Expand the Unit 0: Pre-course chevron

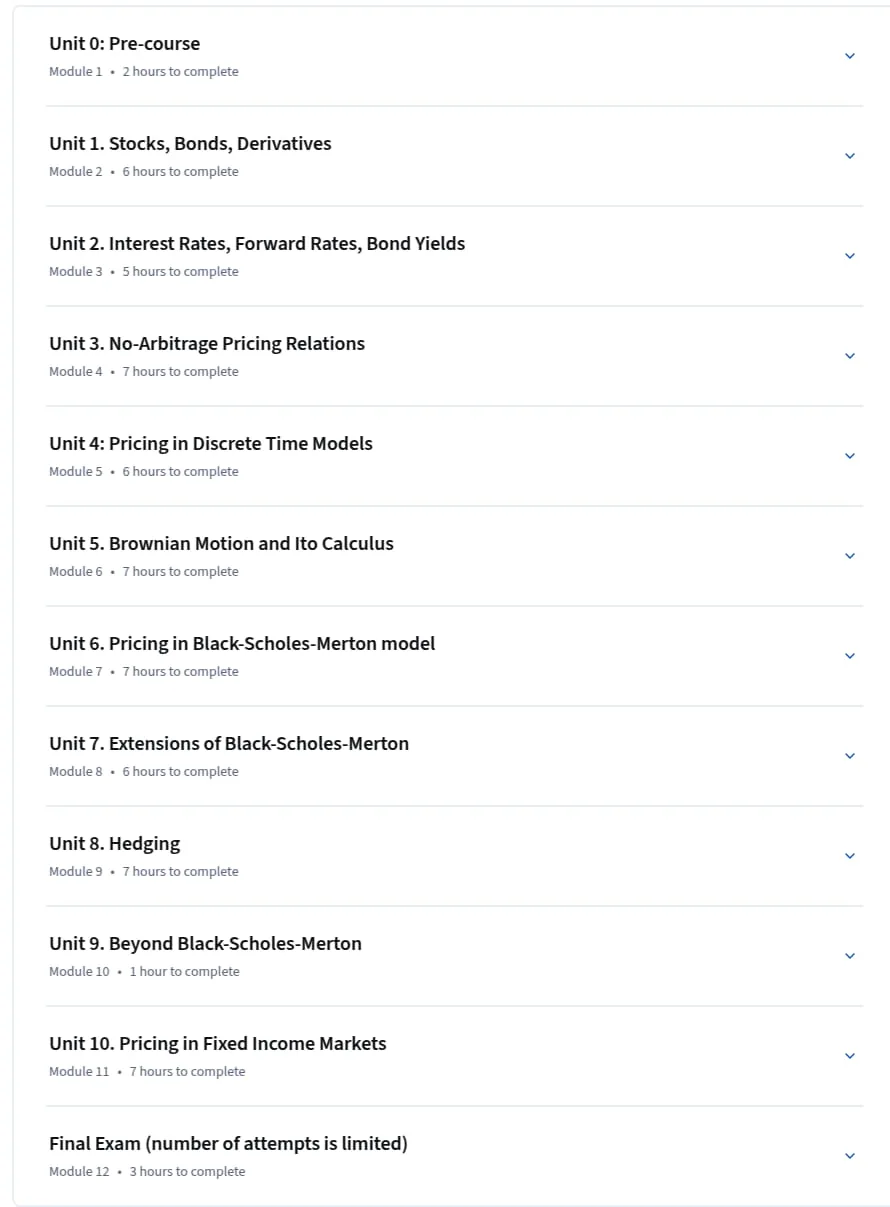click(850, 56)
